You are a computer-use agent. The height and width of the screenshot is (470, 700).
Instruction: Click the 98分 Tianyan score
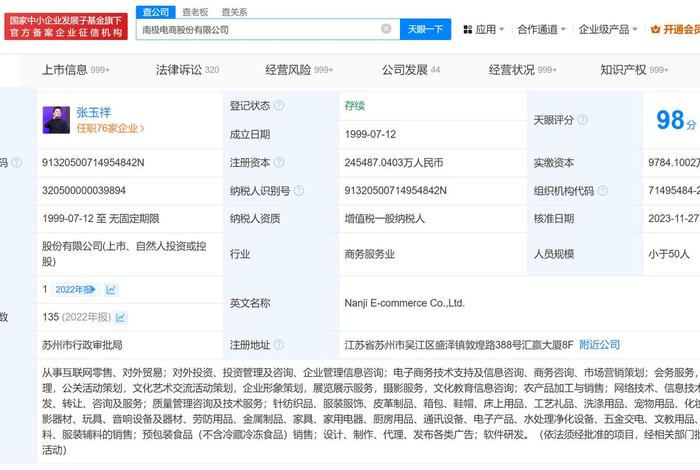tap(676, 120)
